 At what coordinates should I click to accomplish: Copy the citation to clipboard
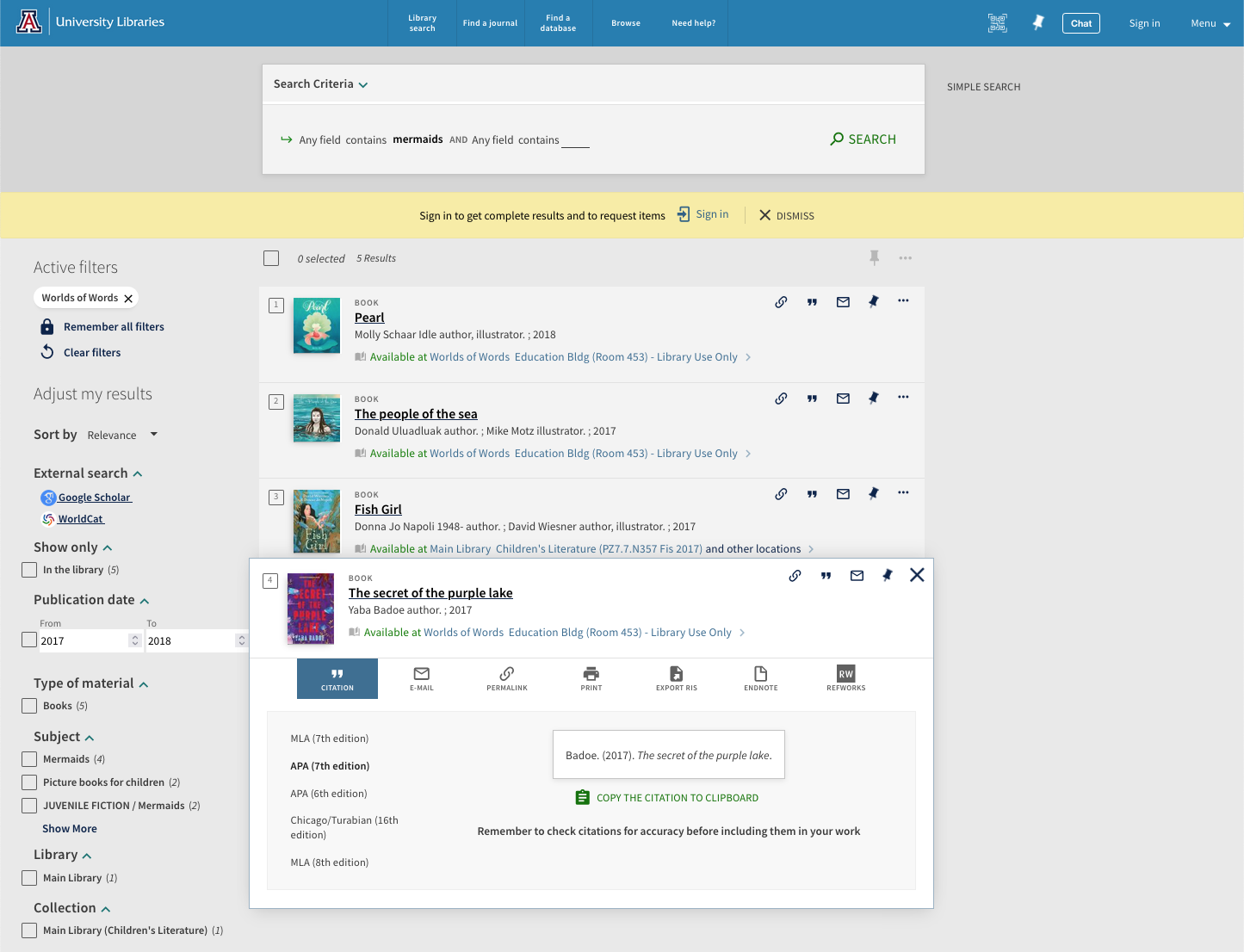point(667,798)
